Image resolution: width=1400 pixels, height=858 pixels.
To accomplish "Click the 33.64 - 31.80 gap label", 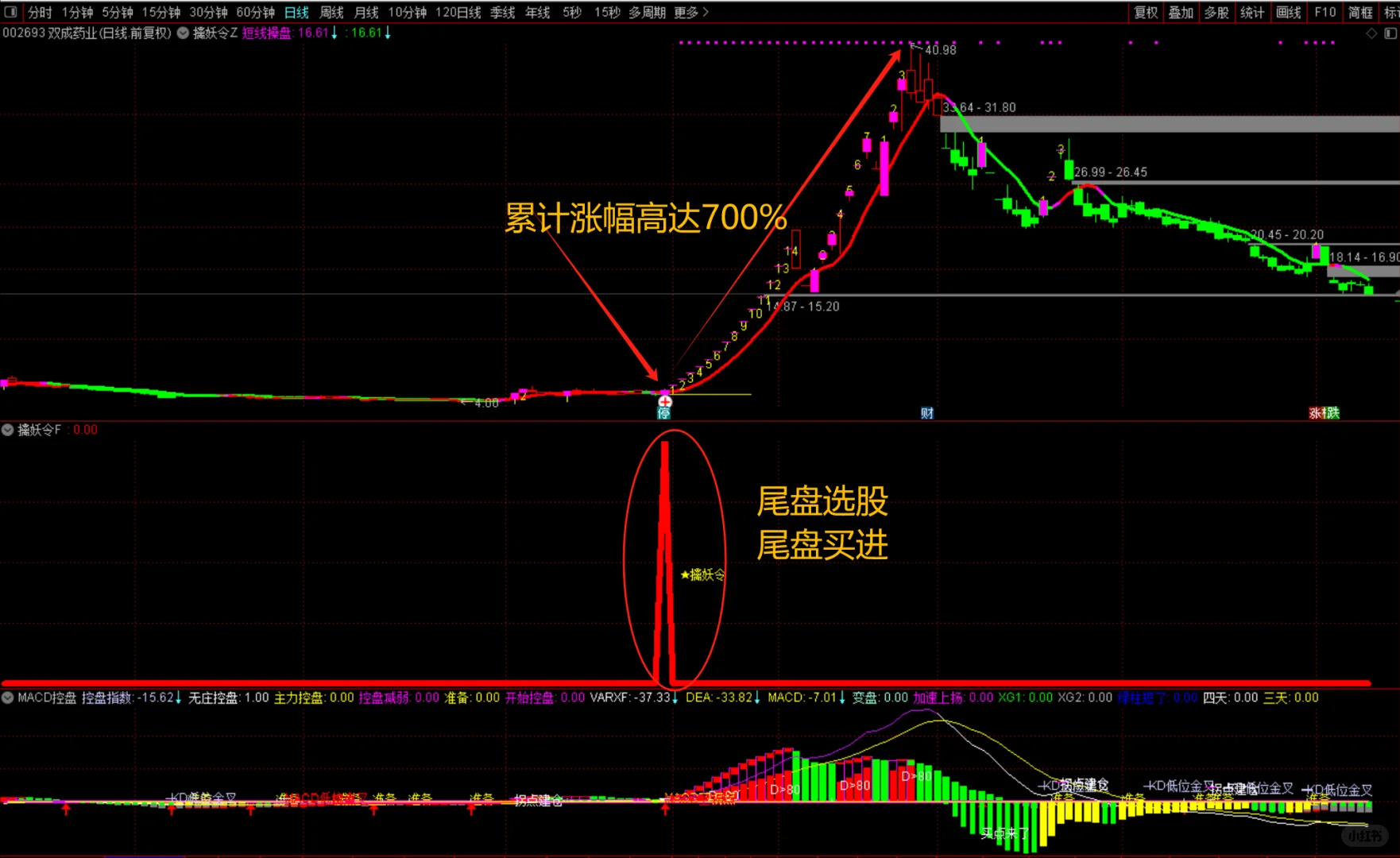I will click(980, 107).
